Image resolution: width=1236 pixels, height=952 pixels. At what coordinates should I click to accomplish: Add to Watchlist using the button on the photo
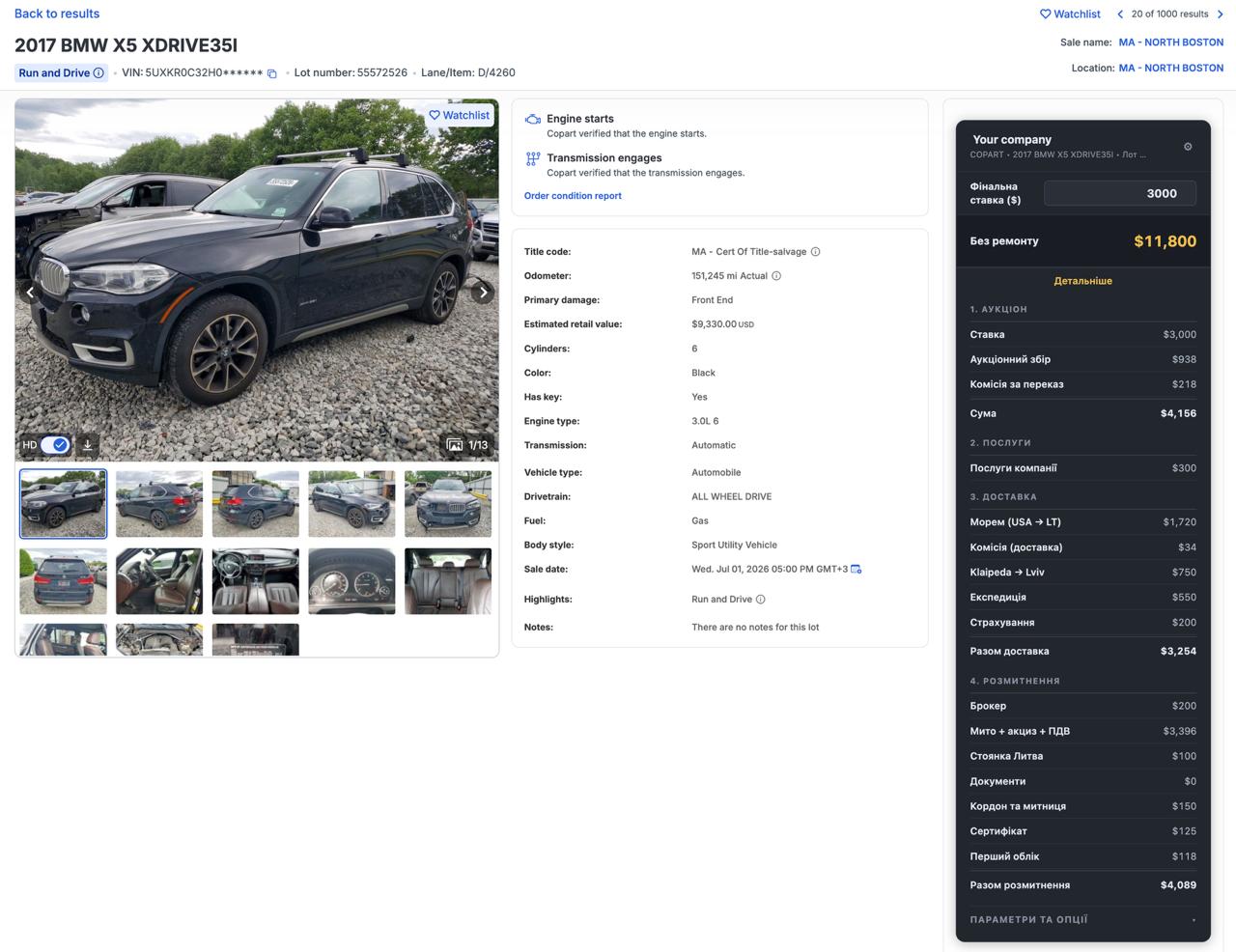tap(460, 115)
